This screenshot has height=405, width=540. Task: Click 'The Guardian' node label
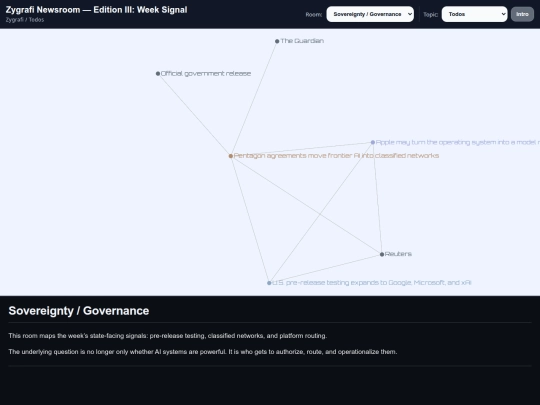[302, 41]
